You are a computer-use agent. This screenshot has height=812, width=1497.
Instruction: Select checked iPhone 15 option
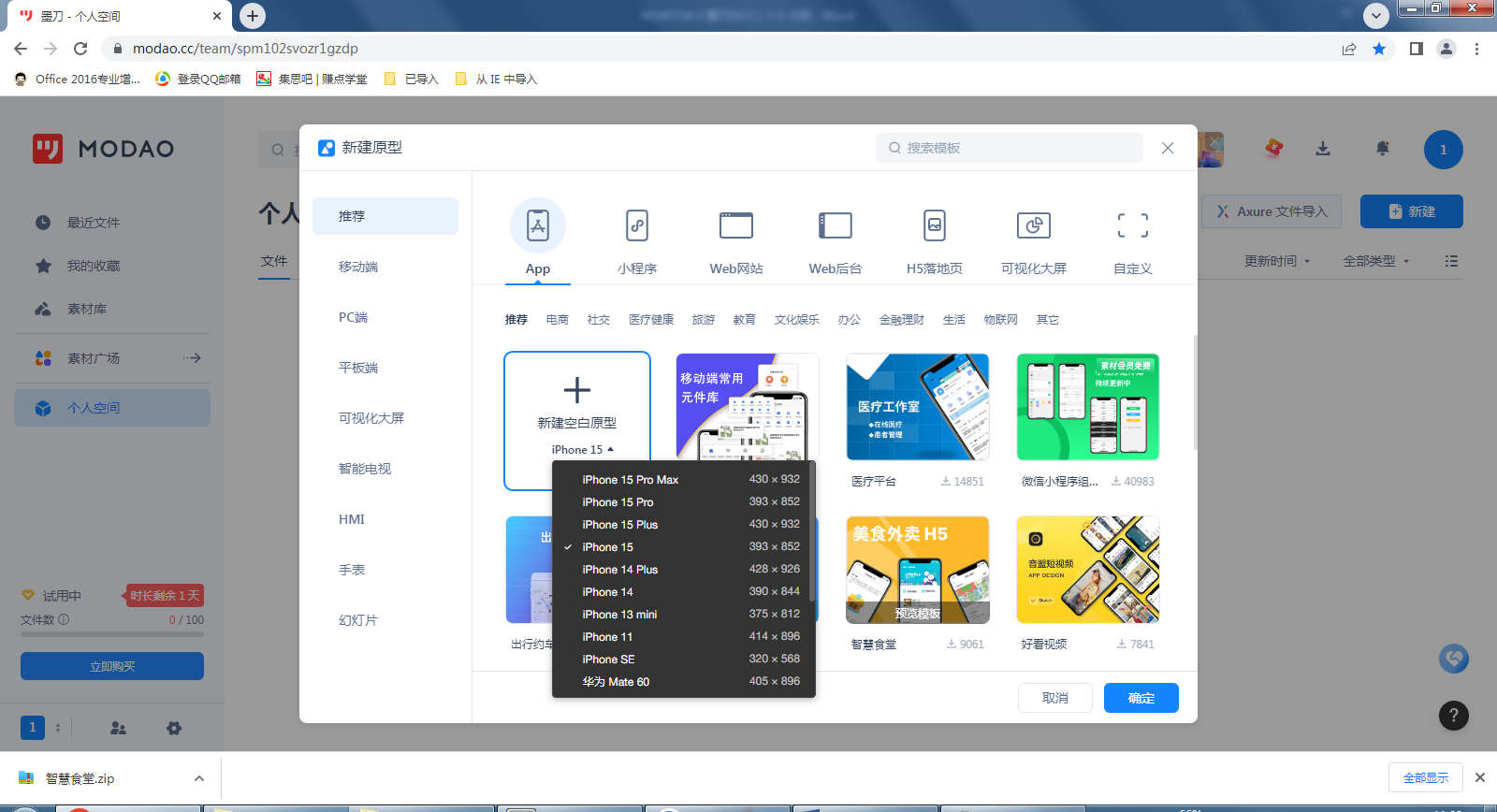coord(684,546)
